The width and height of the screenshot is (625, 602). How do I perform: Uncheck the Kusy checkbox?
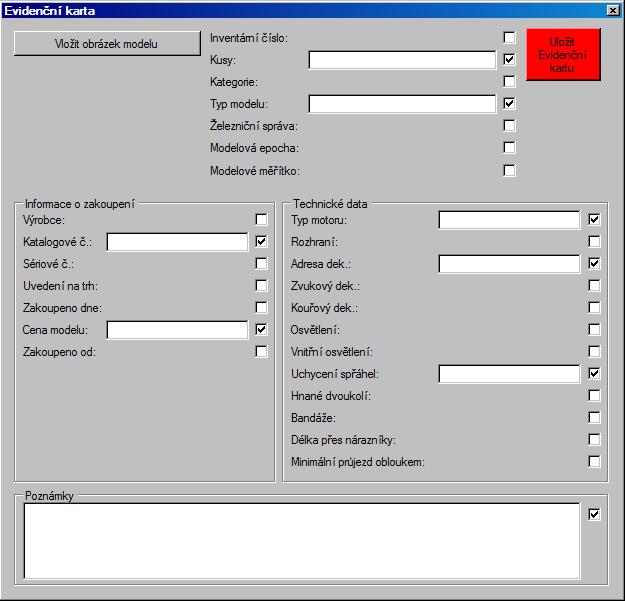pos(509,59)
